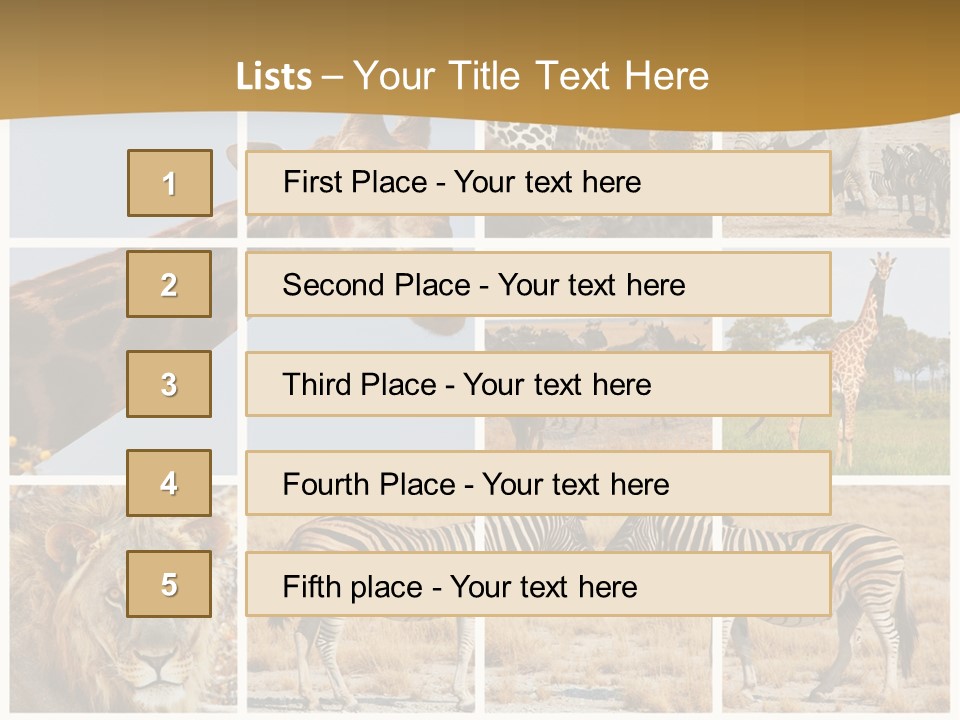
Task: Select the Fourth Place text bar
Action: pos(538,484)
